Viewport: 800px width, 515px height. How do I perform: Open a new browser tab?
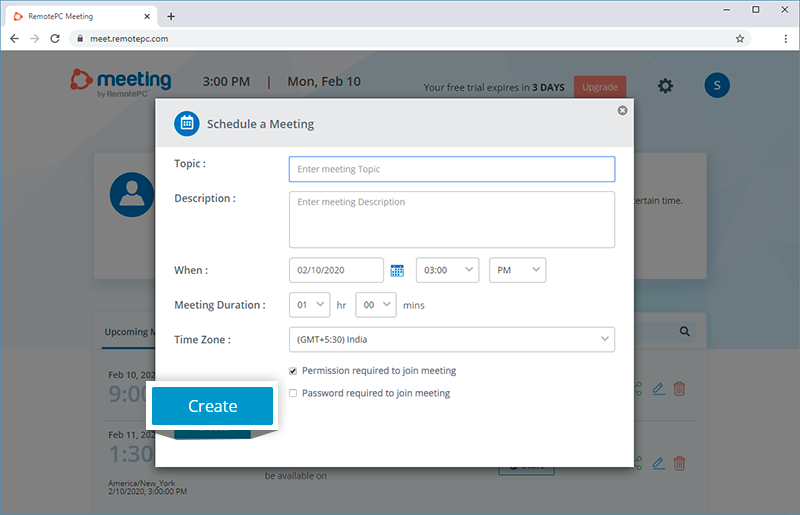click(x=171, y=16)
